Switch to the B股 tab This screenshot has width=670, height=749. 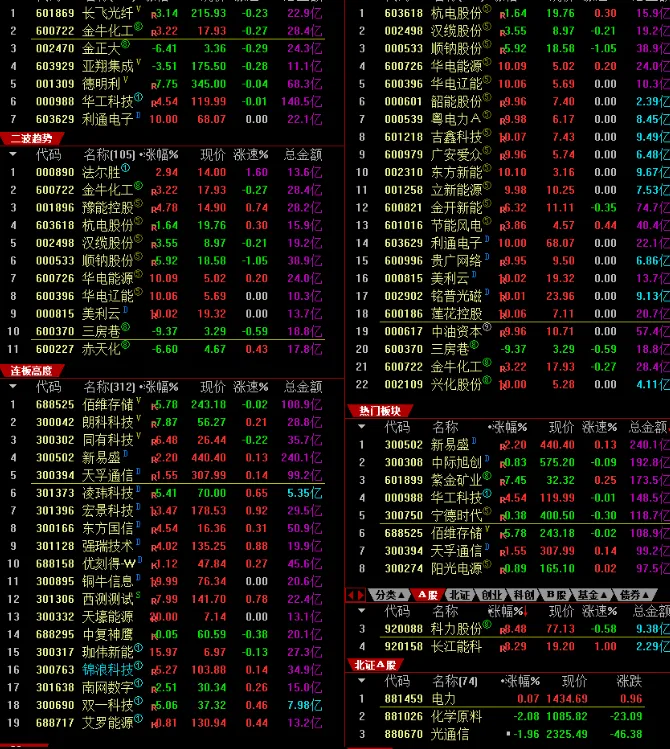[556, 595]
